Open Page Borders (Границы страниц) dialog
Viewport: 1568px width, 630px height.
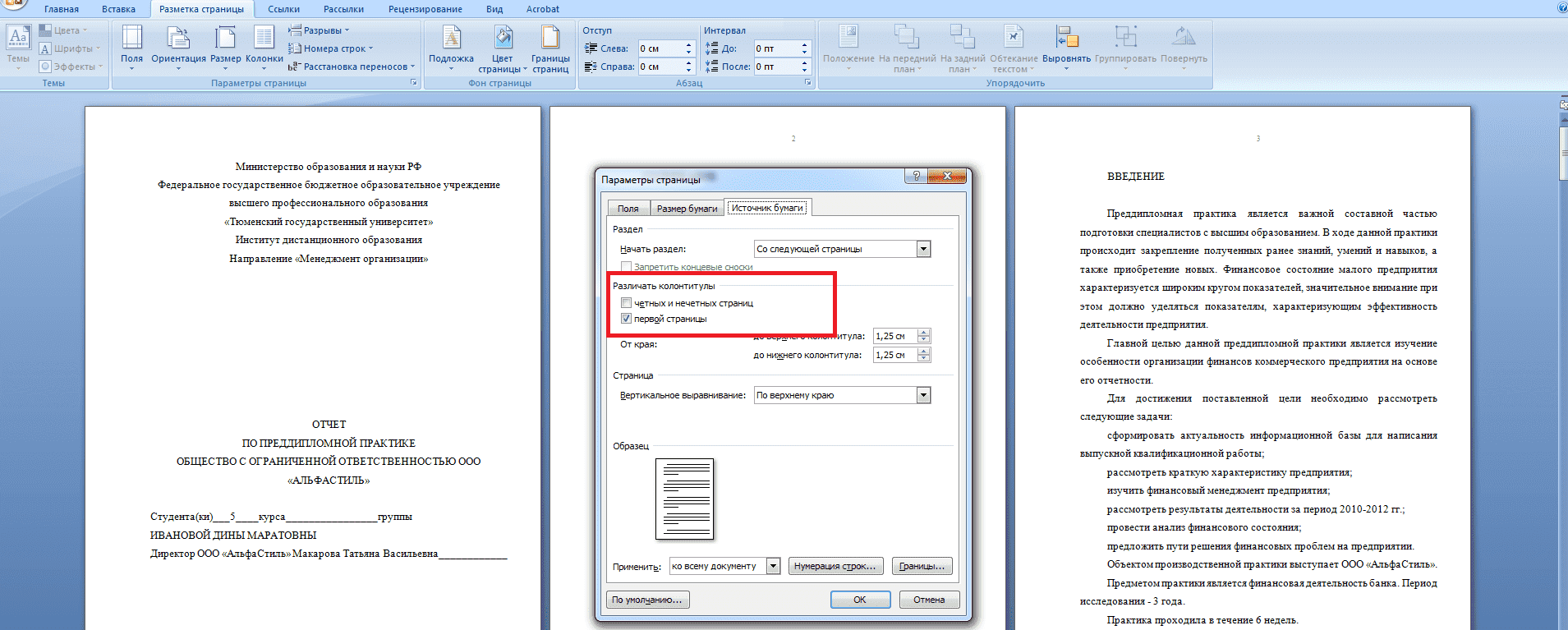550,49
